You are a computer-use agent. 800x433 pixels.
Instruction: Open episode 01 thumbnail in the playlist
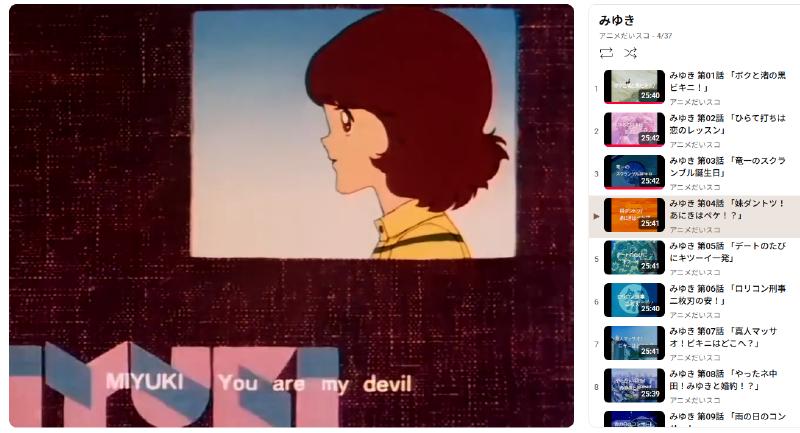pyautogui.click(x=634, y=87)
